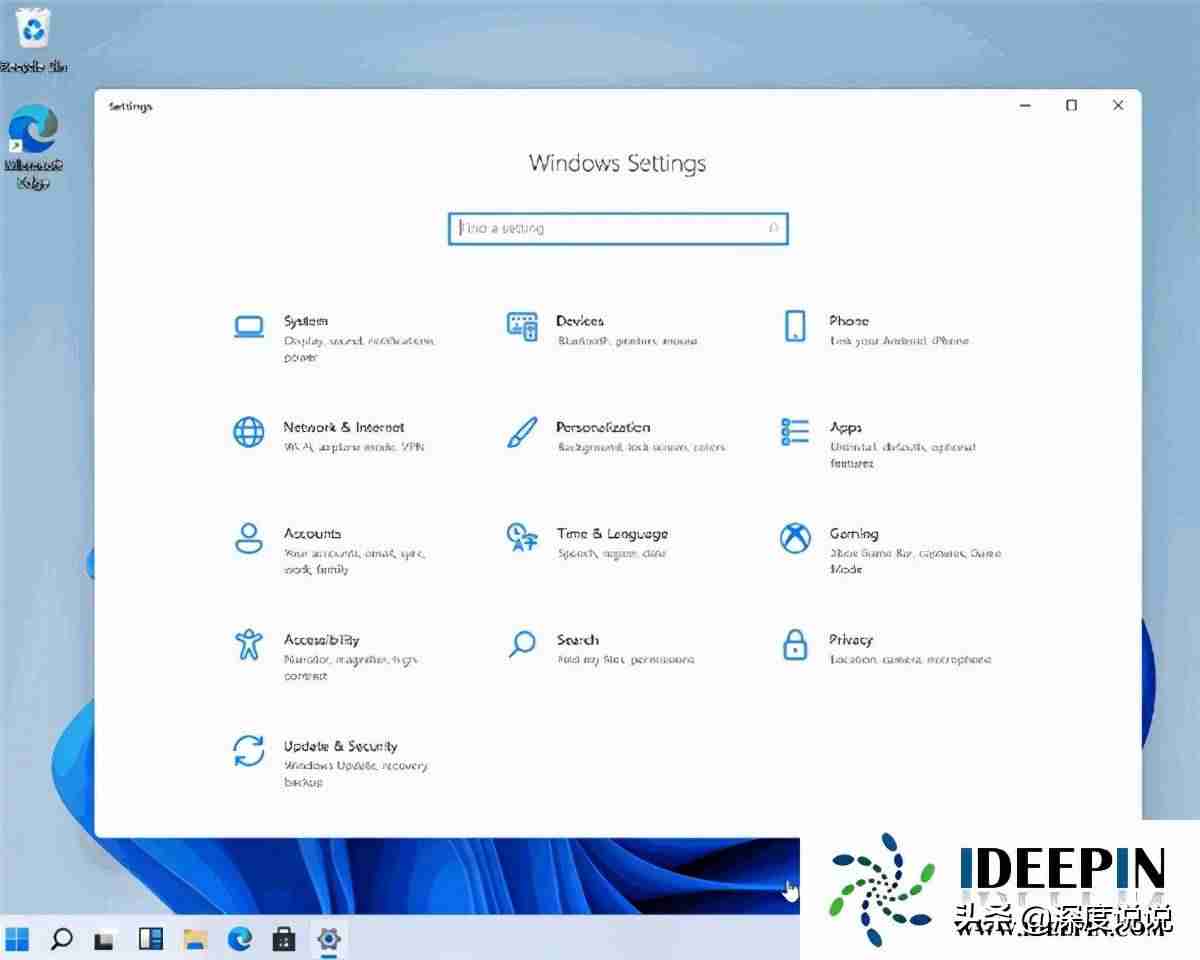
Task: Click 'Bluetooth, printers, mouse' description
Action: click(x=627, y=341)
